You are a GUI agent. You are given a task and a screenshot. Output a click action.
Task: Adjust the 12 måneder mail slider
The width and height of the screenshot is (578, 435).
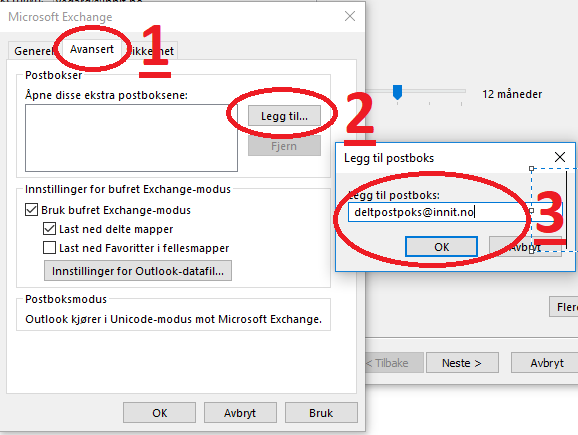(x=397, y=92)
